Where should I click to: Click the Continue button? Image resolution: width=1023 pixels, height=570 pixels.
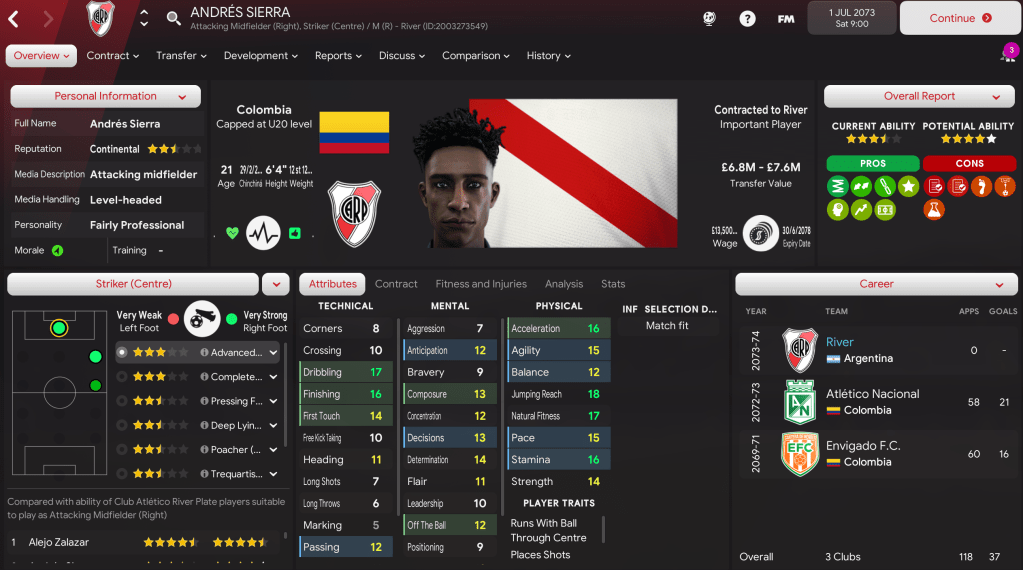(x=960, y=18)
